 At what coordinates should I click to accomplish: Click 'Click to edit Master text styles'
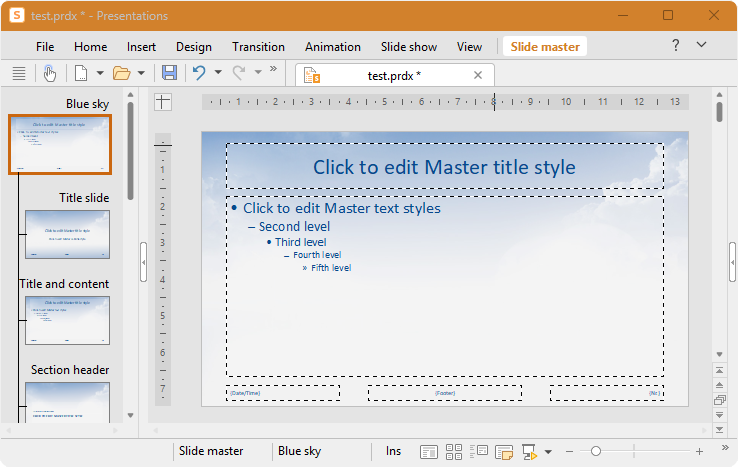coord(342,208)
